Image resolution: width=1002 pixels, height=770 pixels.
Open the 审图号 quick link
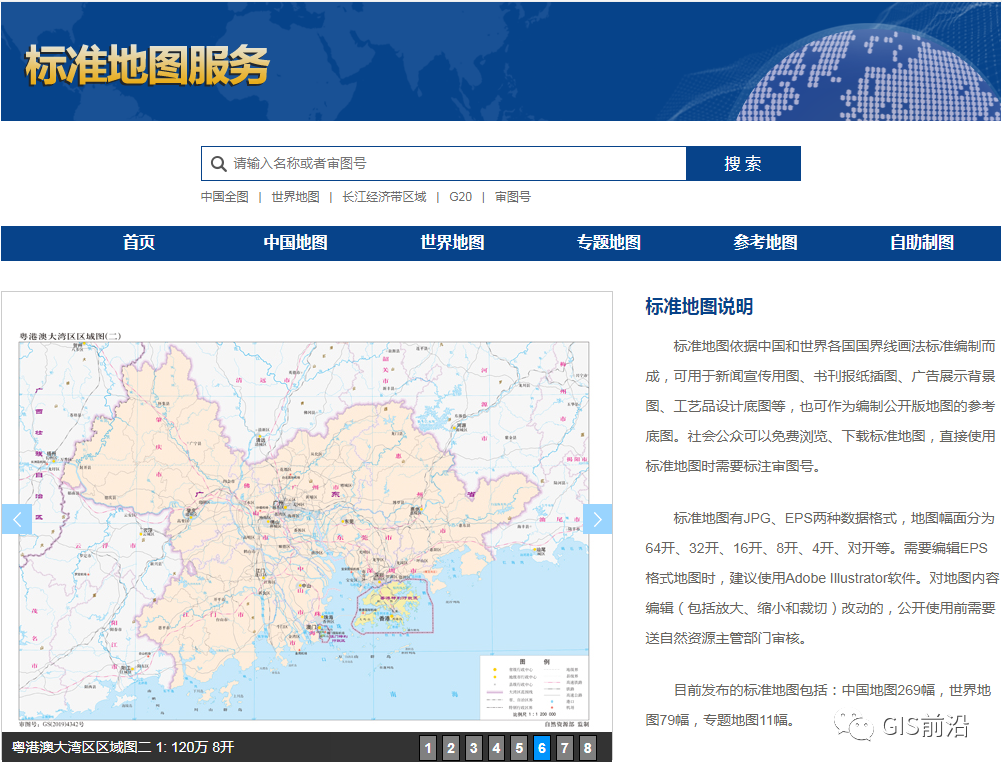coord(513,197)
